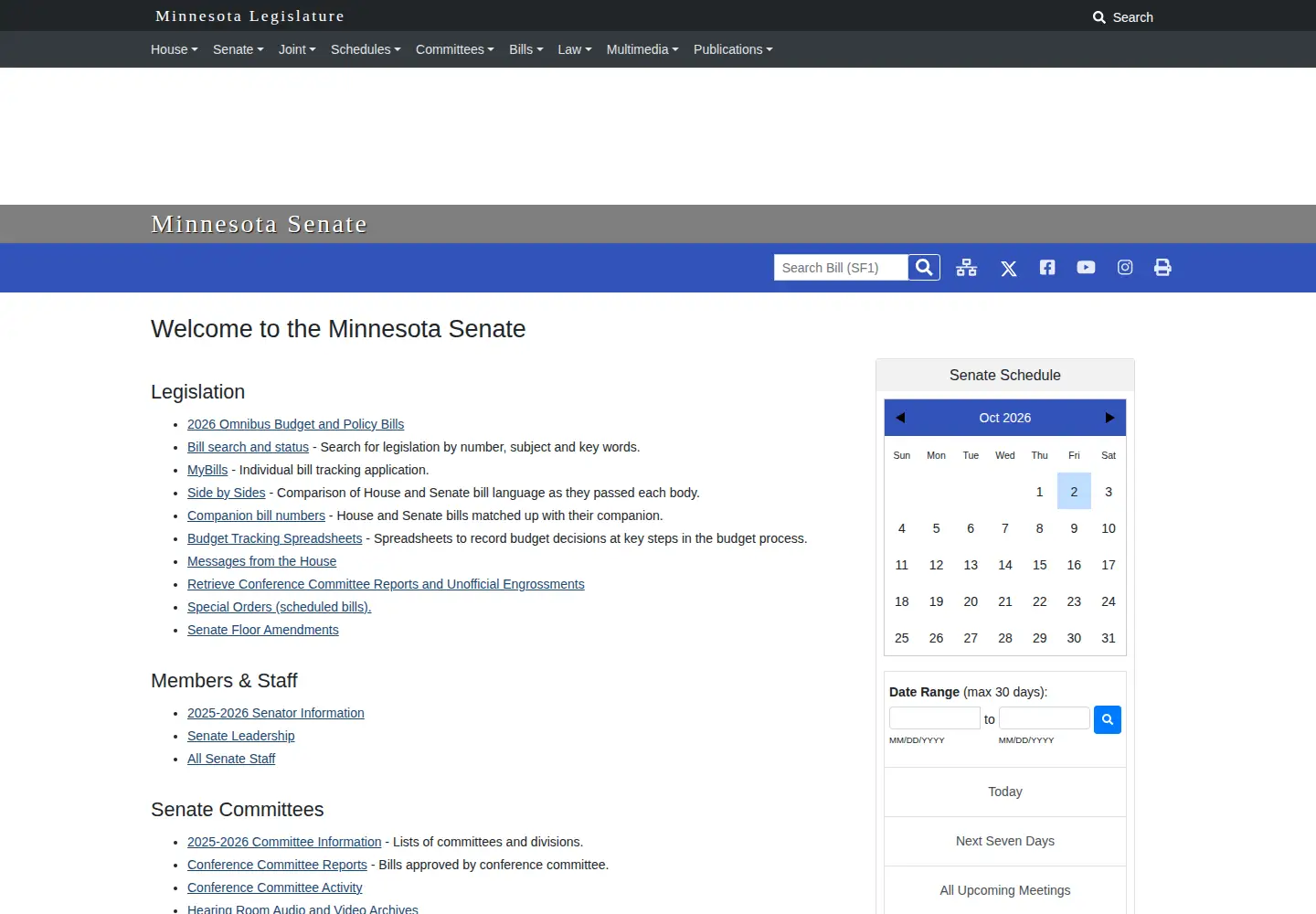
Task: Open 2025-2026 Senator Information link
Action: [x=275, y=713]
